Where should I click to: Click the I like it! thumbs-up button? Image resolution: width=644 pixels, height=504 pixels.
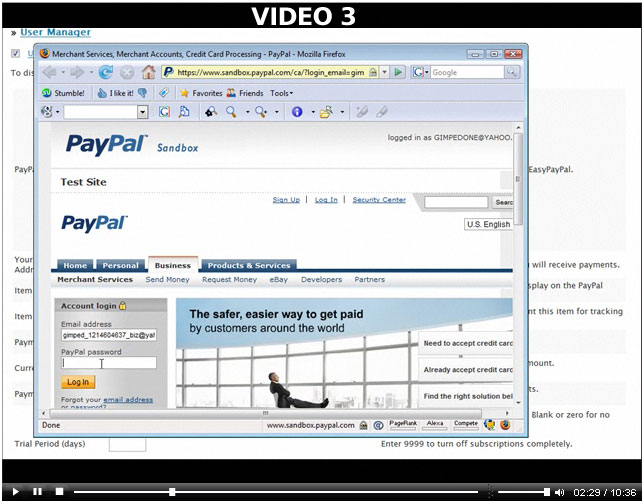tap(115, 93)
